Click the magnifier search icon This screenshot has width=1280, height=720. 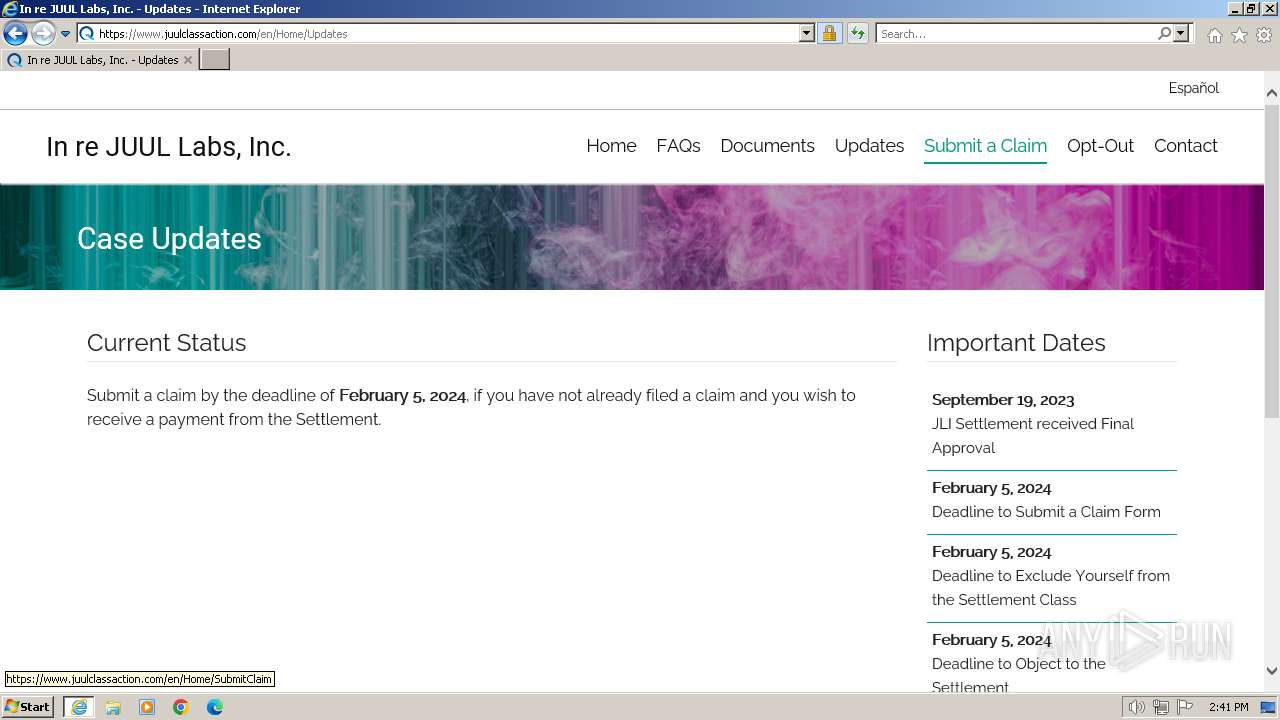pyautogui.click(x=1164, y=33)
